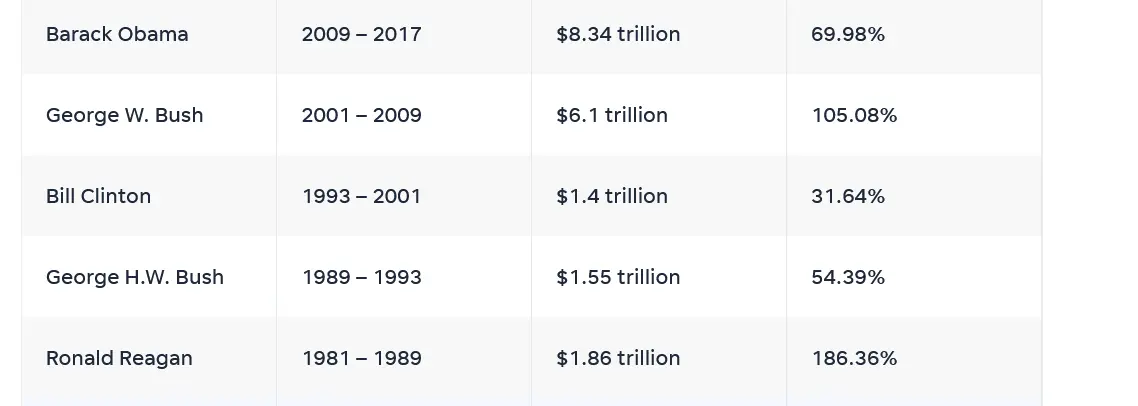Click the Bill Clinton name cell
The width and height of the screenshot is (1138, 406).
click(98, 196)
